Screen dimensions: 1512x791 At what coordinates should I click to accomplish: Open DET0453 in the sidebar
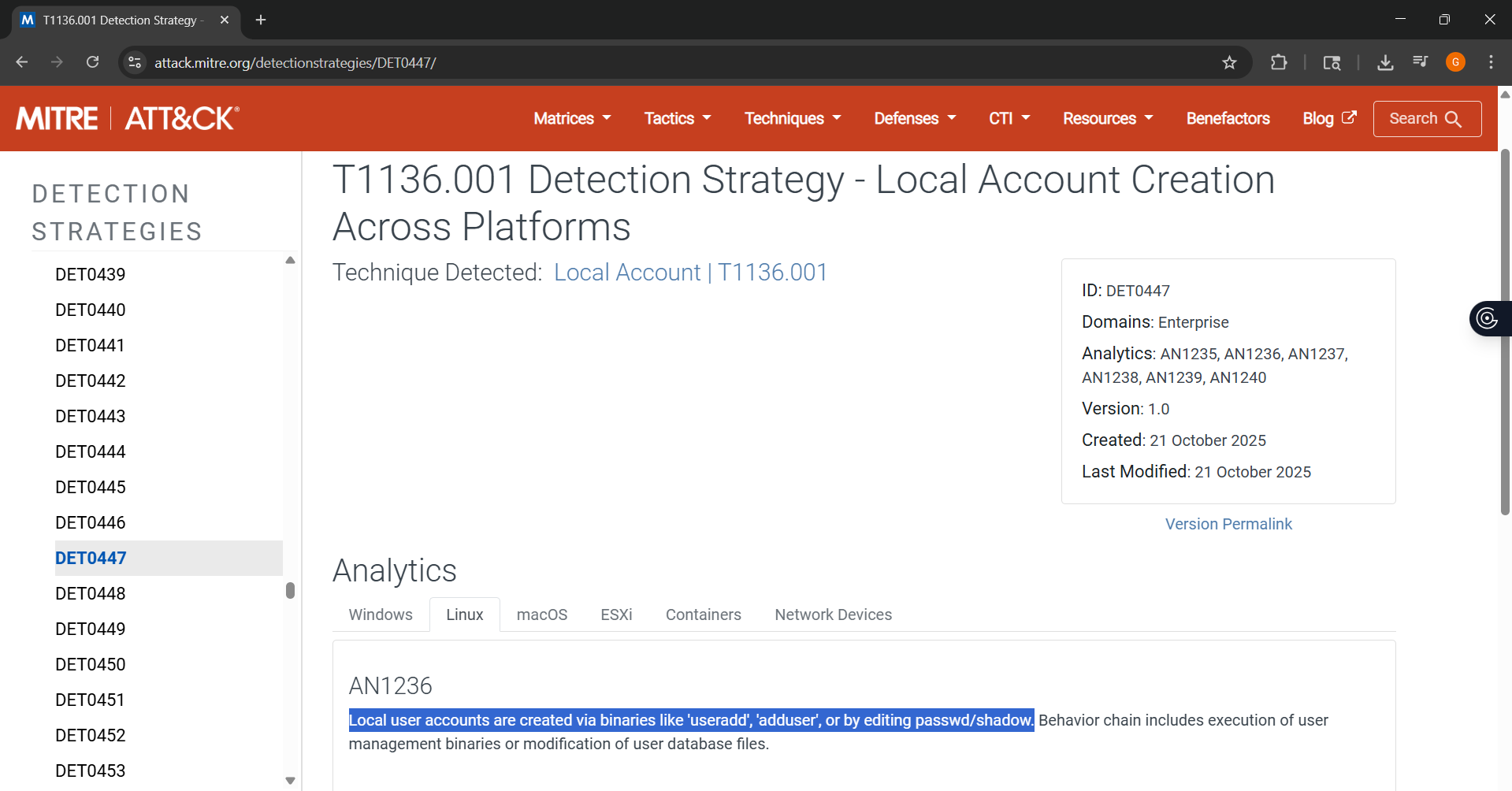[91, 771]
